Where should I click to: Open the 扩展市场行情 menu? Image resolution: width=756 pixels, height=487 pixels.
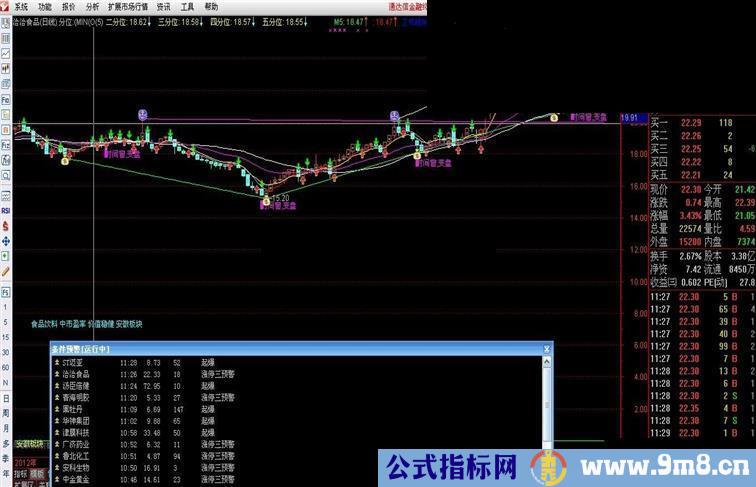coord(127,6)
